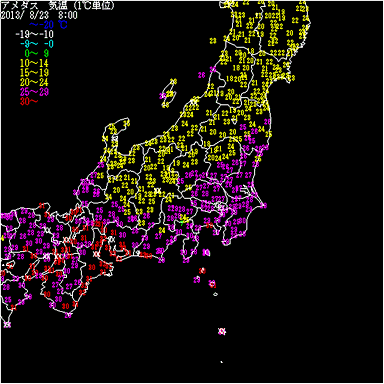Select the small white island outline south of the red marker

point(216,294)
